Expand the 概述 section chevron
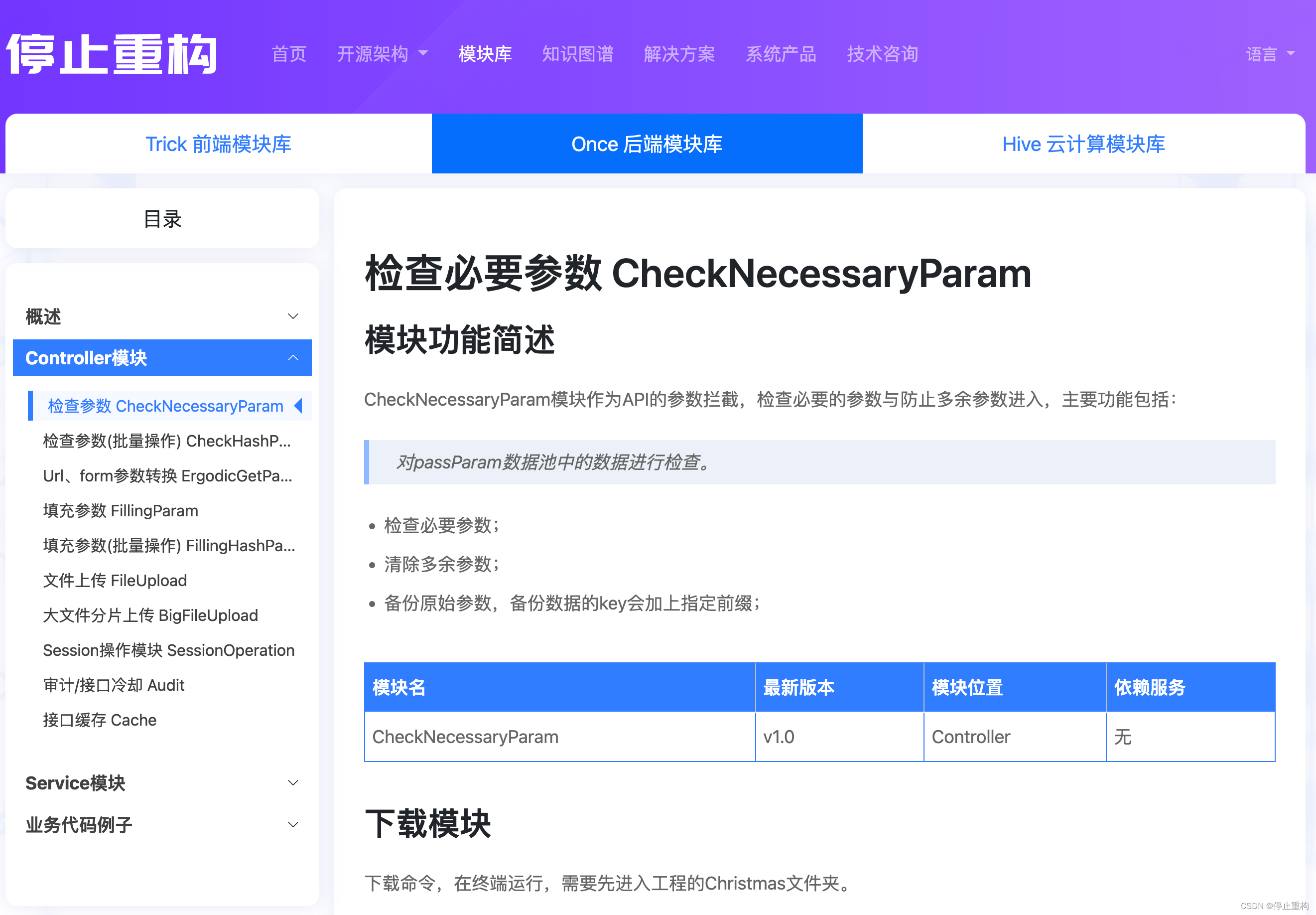This screenshot has width=1316, height=915. point(293,316)
